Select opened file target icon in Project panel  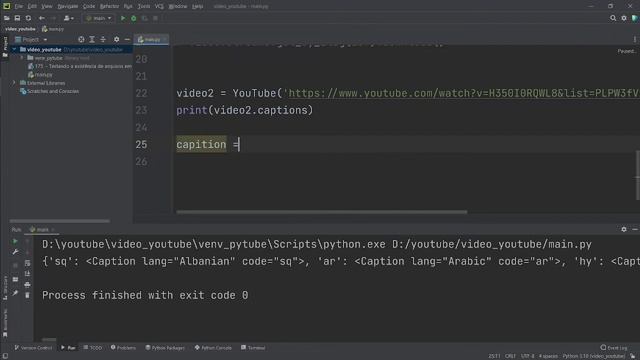coord(81,39)
